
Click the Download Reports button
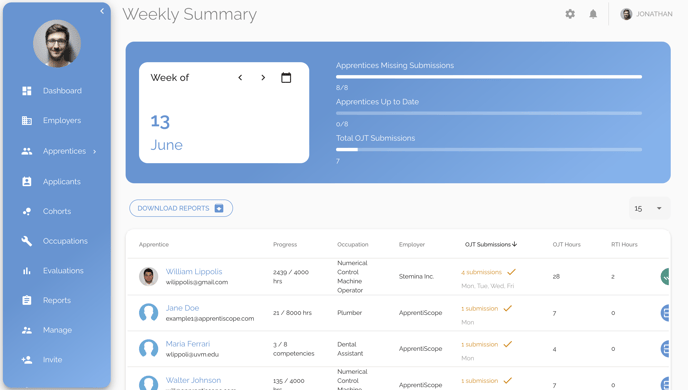(181, 208)
